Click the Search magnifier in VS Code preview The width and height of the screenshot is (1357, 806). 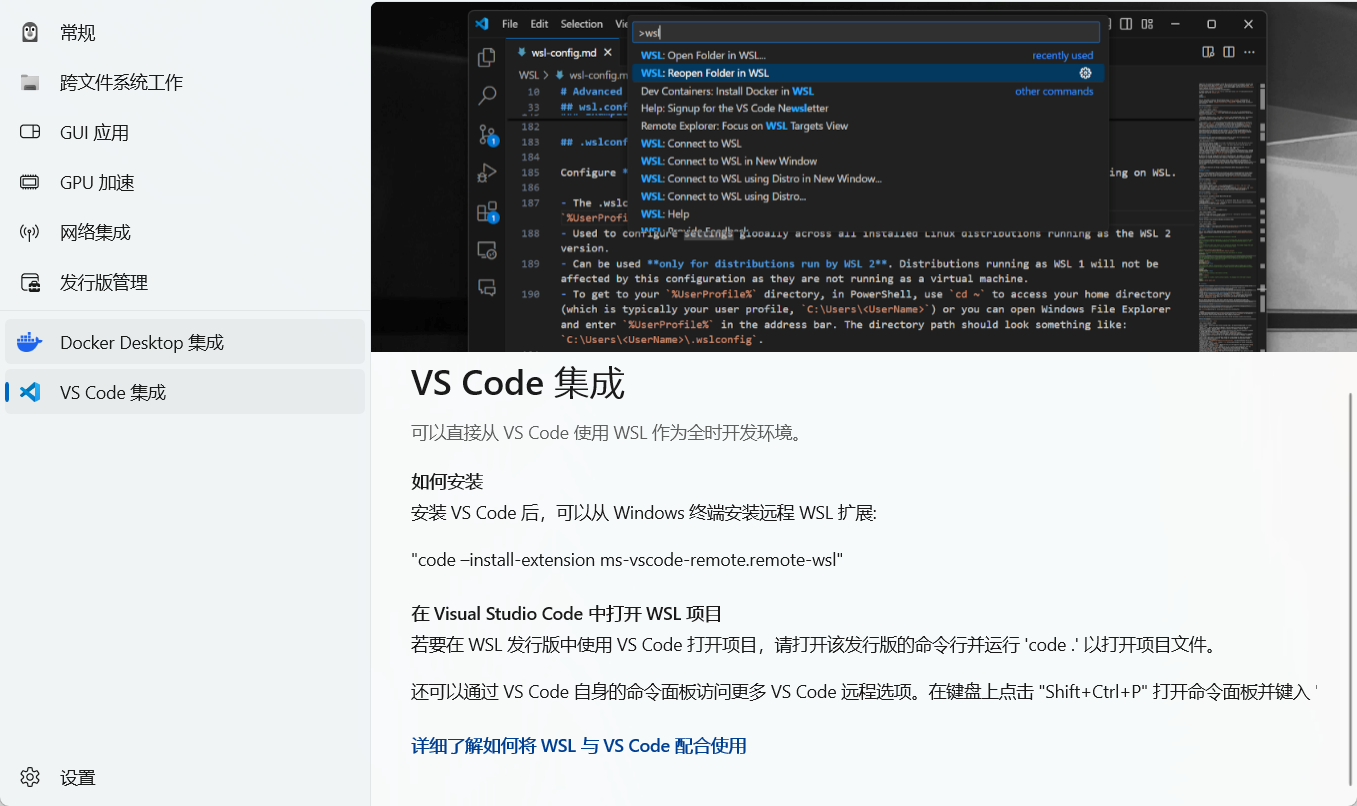[x=487, y=96]
